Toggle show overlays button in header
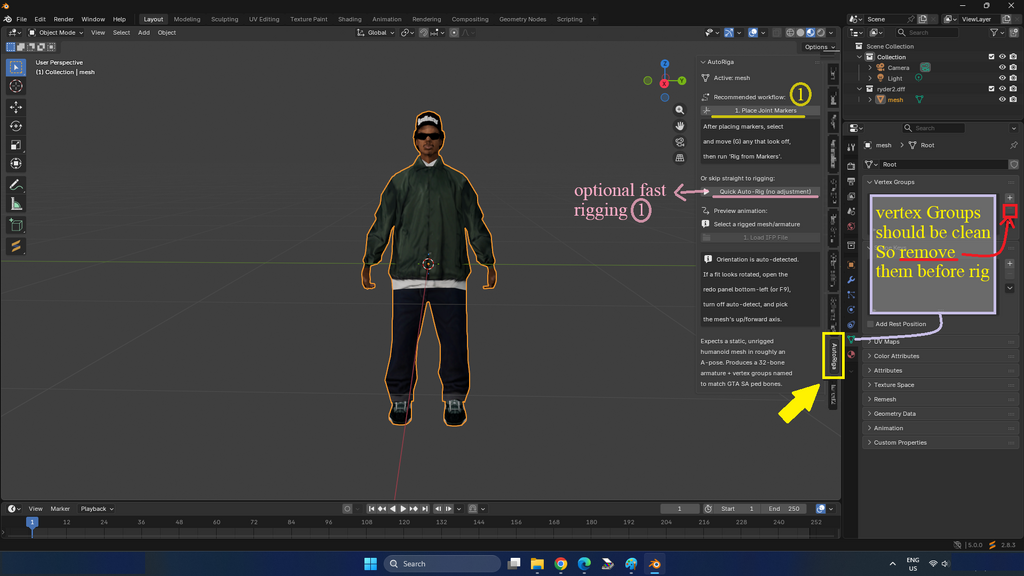The image size is (1024, 576). click(753, 33)
